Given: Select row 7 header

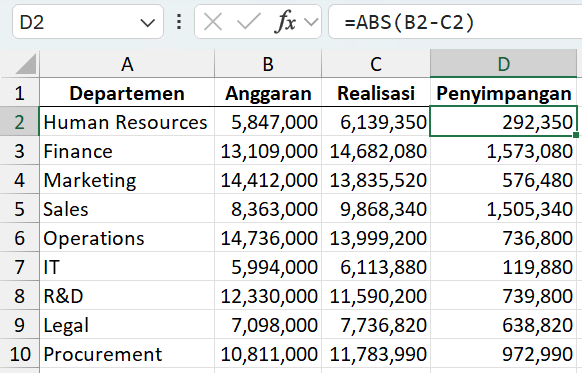Looking at the screenshot, I should pyautogui.click(x=20, y=266).
